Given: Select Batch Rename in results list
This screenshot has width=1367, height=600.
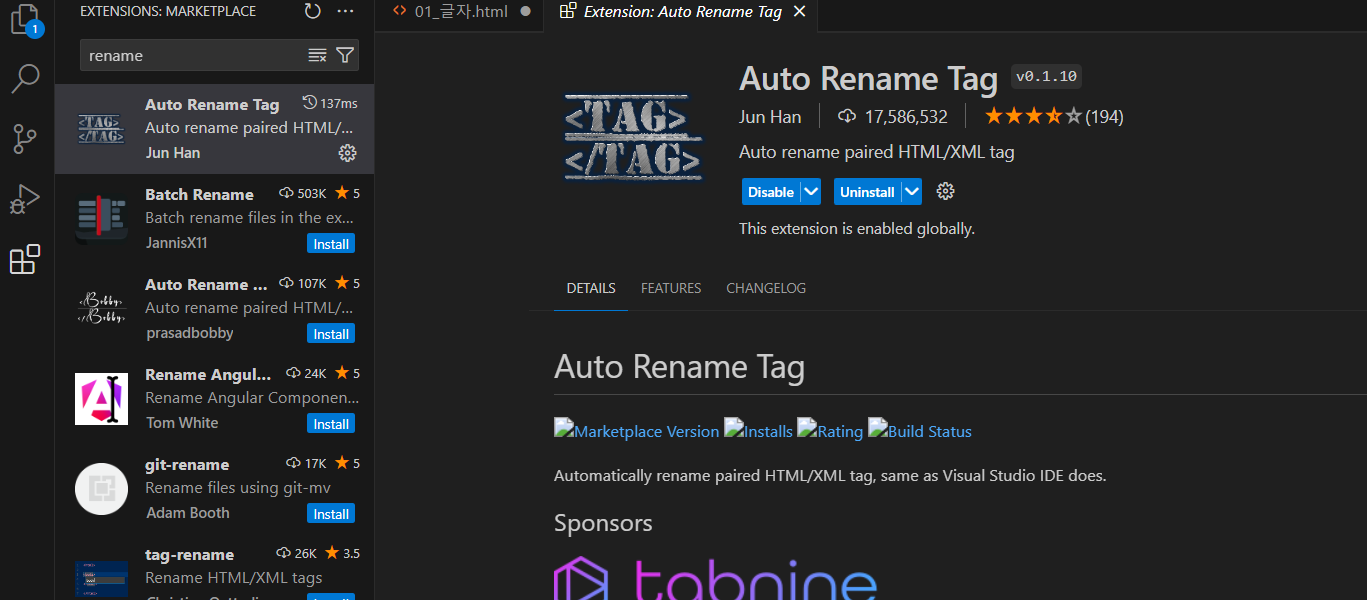Looking at the screenshot, I should (x=214, y=218).
